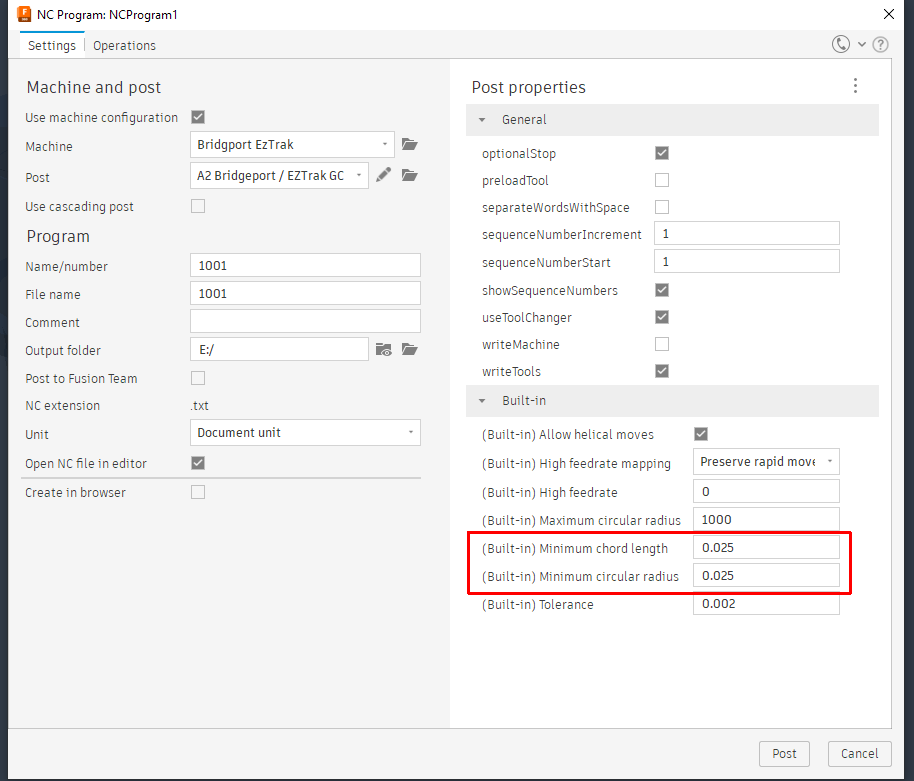This screenshot has height=781, width=914.
Task: Click the show output folder icon
Action: pos(384,349)
